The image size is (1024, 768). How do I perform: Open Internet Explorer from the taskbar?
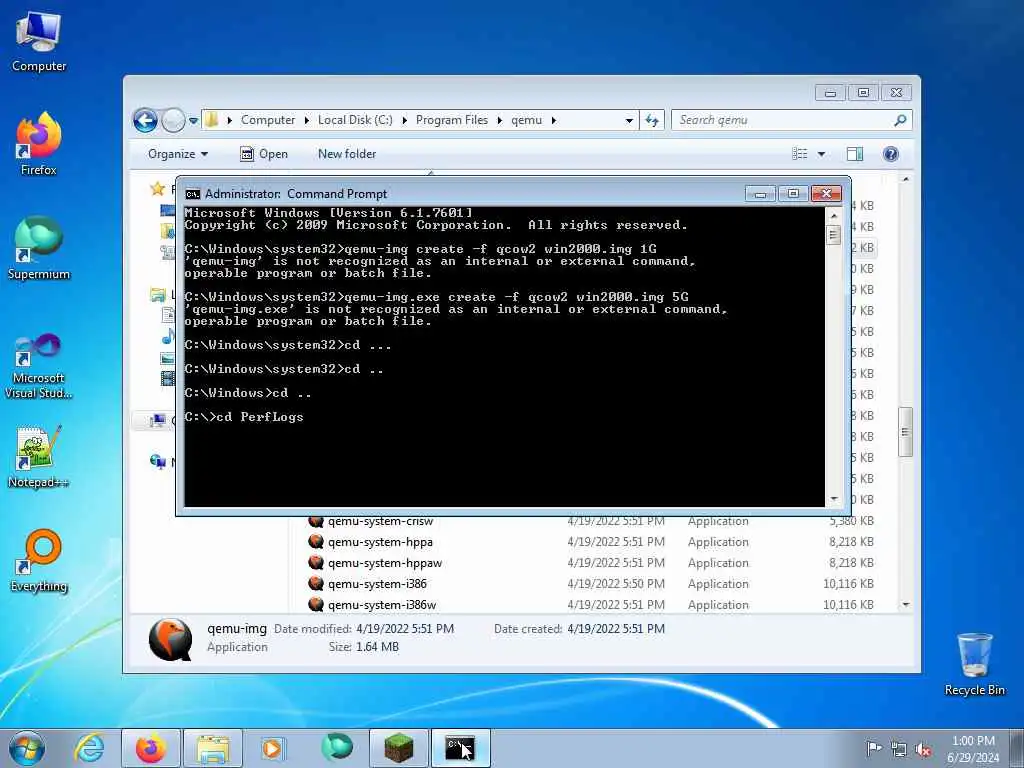(x=89, y=748)
